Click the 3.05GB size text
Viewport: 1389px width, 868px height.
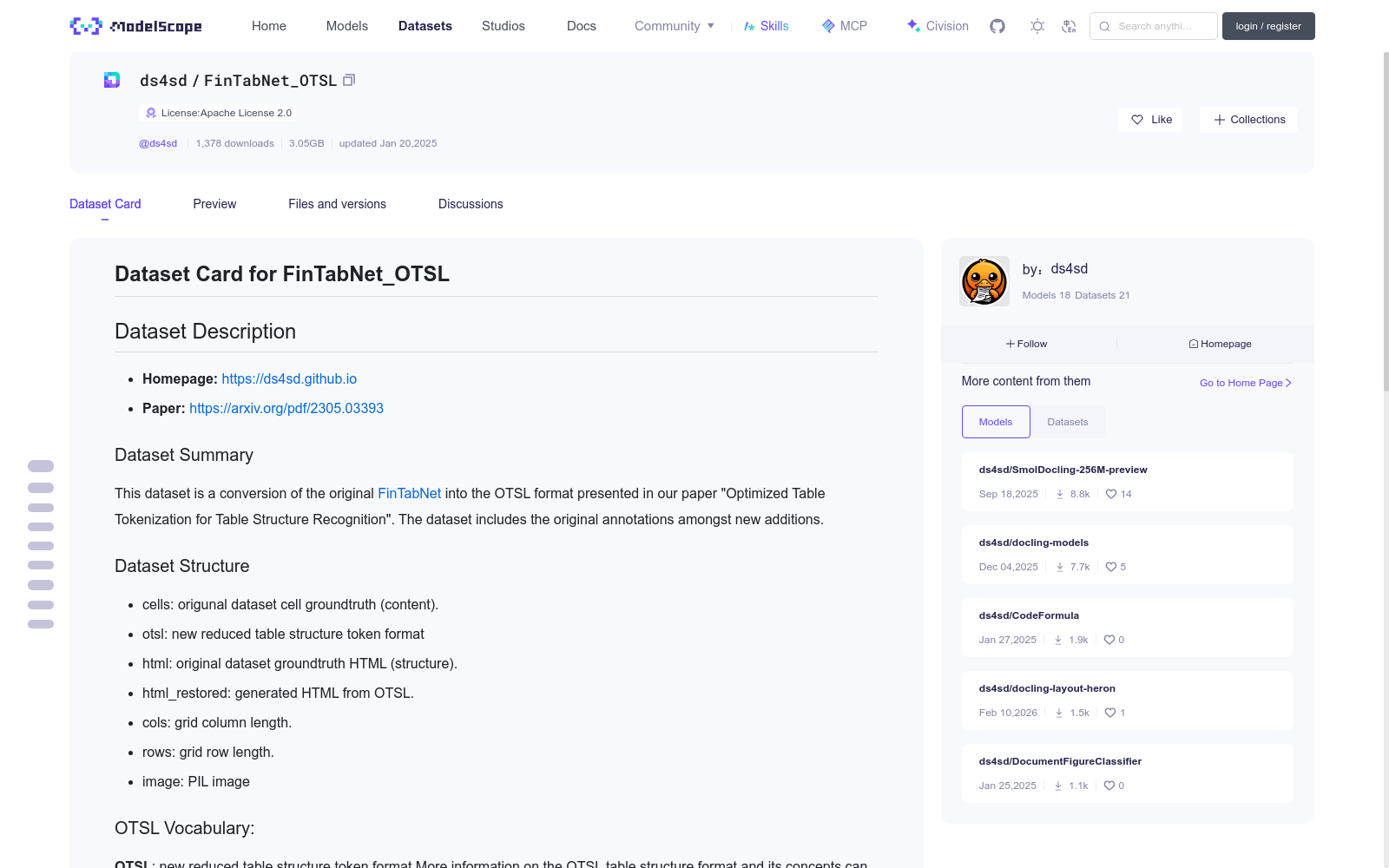pos(306,143)
